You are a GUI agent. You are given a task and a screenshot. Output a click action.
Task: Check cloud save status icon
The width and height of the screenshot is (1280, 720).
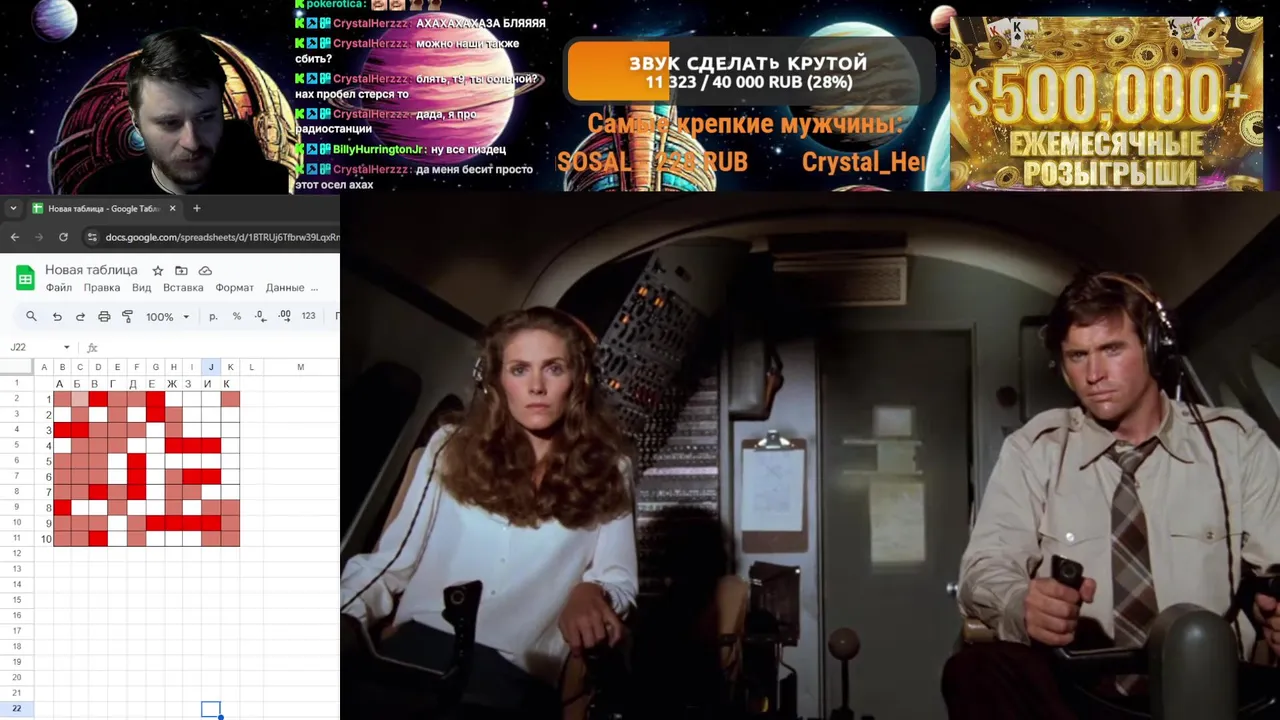click(205, 271)
